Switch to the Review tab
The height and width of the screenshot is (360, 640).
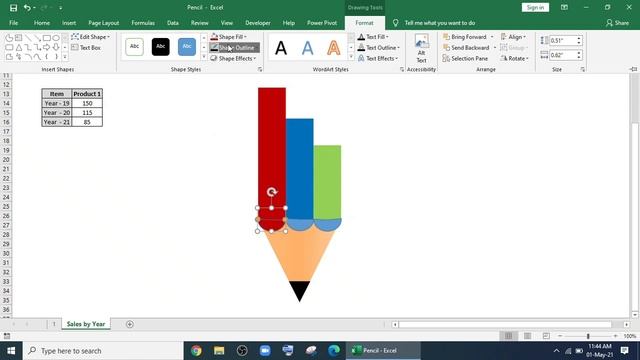(x=200, y=23)
